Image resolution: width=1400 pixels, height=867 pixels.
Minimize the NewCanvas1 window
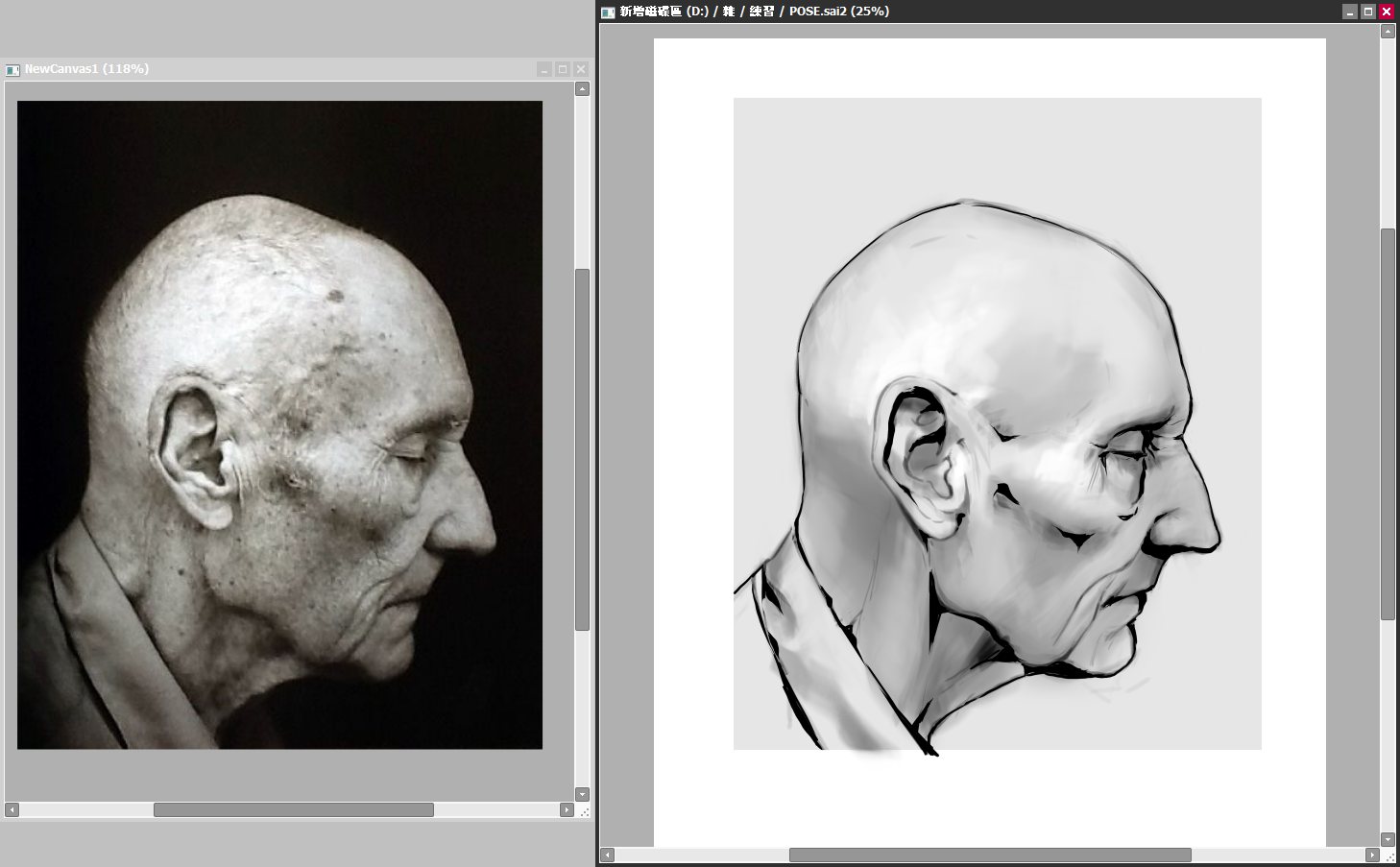(544, 69)
